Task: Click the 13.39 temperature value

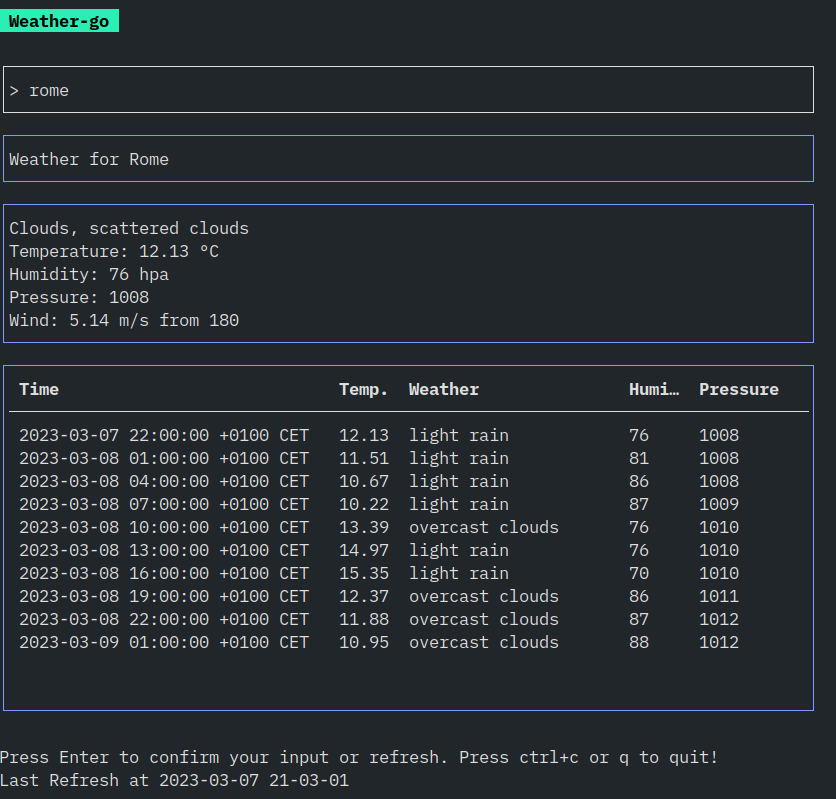Action: 364,527
